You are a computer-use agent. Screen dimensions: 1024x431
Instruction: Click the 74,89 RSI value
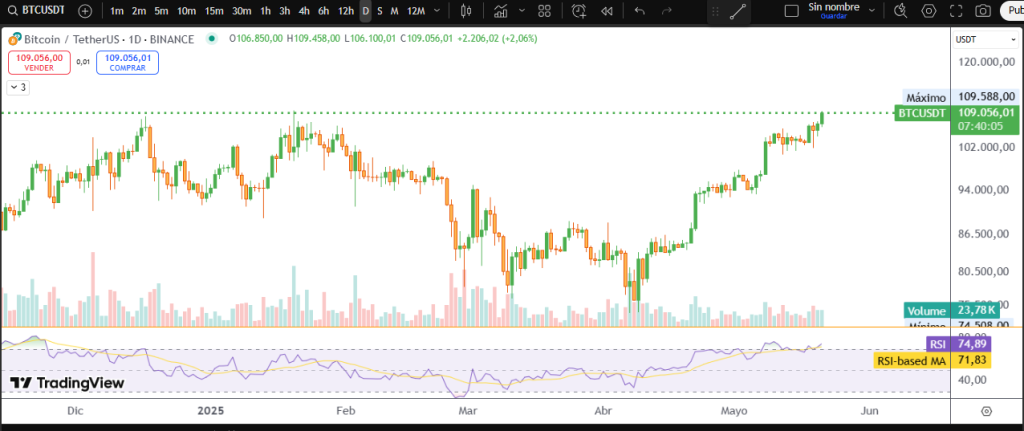click(970, 344)
